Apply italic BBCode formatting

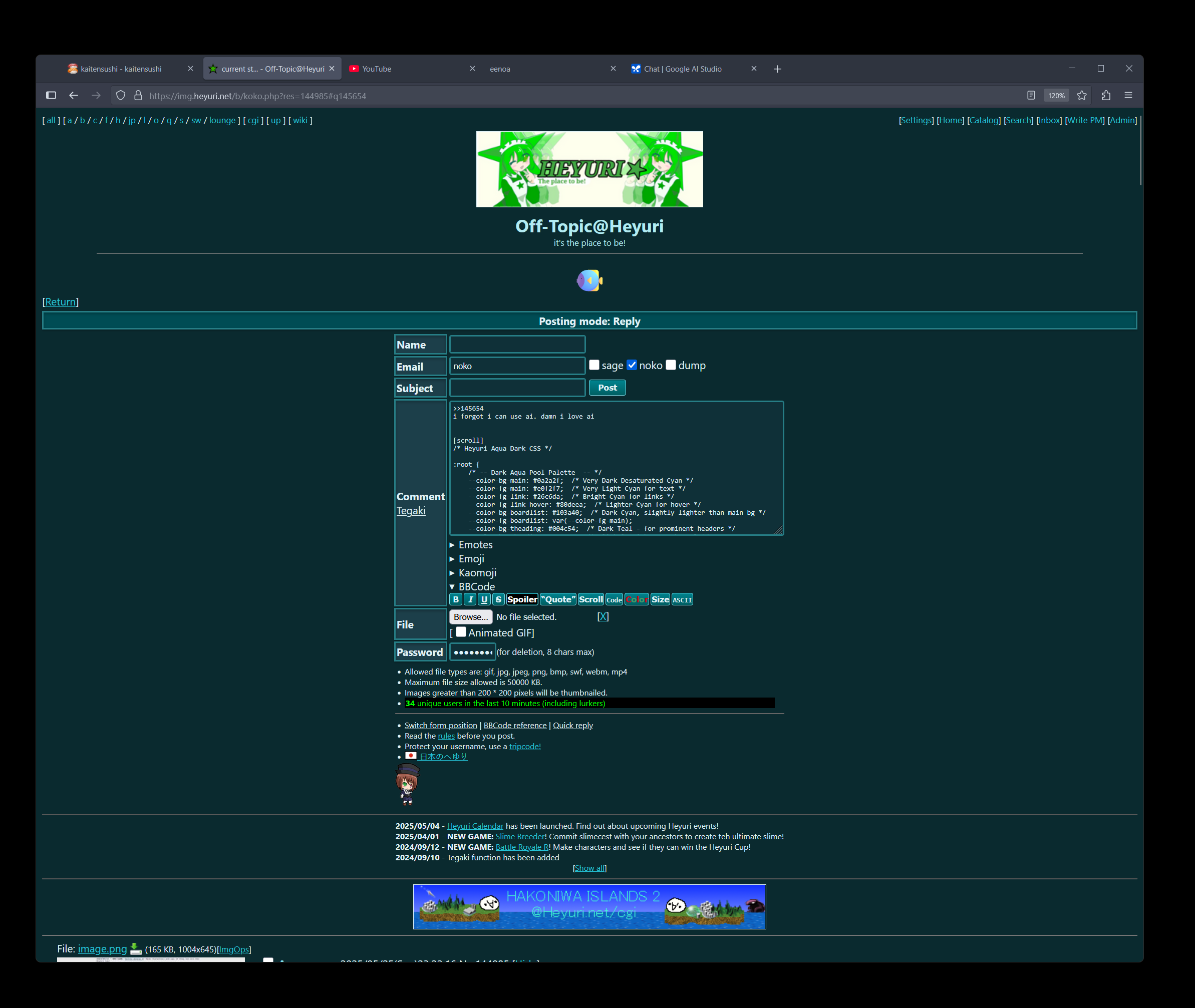point(470,599)
